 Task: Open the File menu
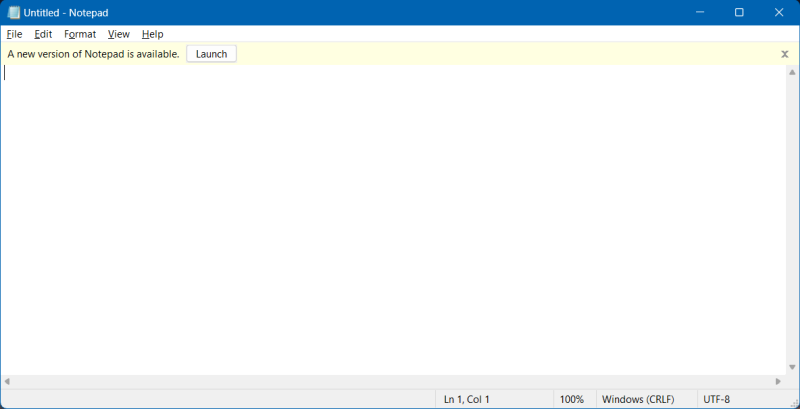coord(14,34)
